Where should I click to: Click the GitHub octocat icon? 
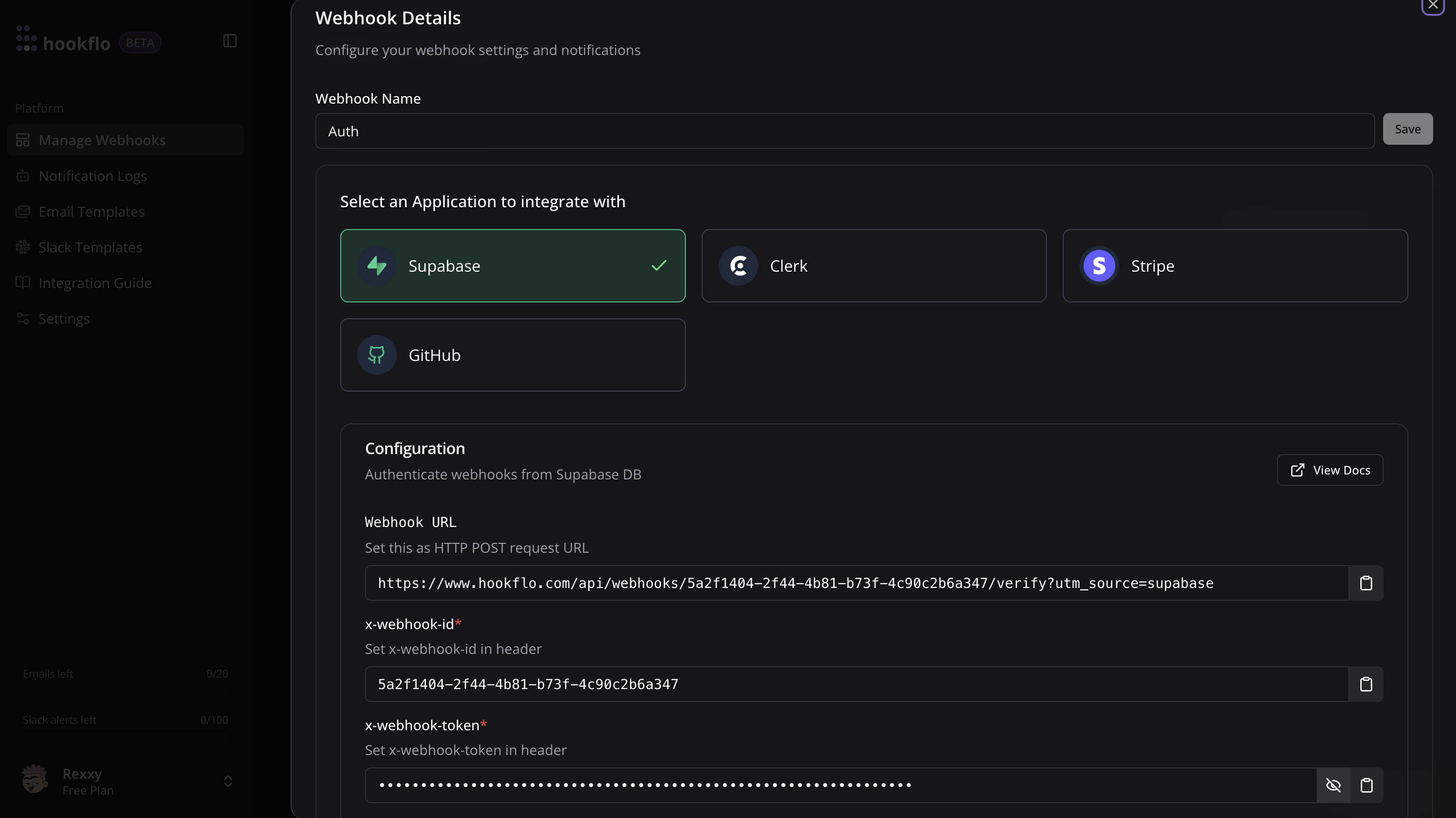tap(376, 355)
